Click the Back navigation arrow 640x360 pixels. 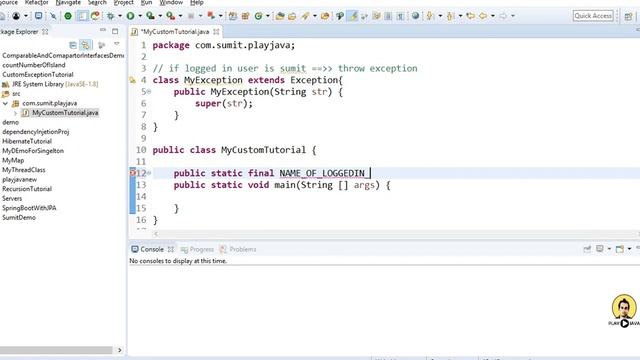point(483,16)
